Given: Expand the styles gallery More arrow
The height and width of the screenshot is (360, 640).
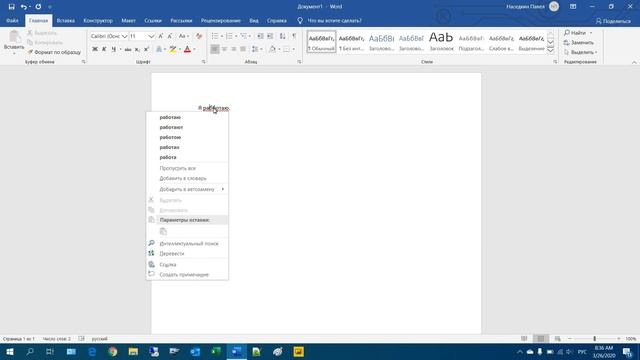Looking at the screenshot, I should 550,50.
